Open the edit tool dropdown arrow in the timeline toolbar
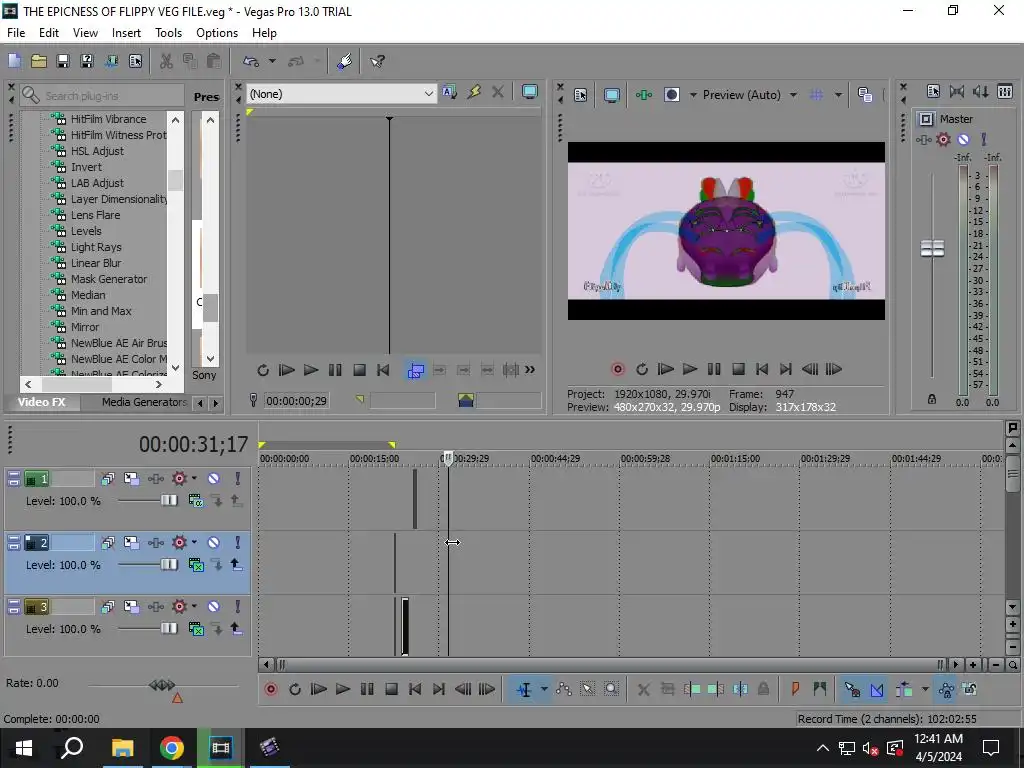 (543, 689)
